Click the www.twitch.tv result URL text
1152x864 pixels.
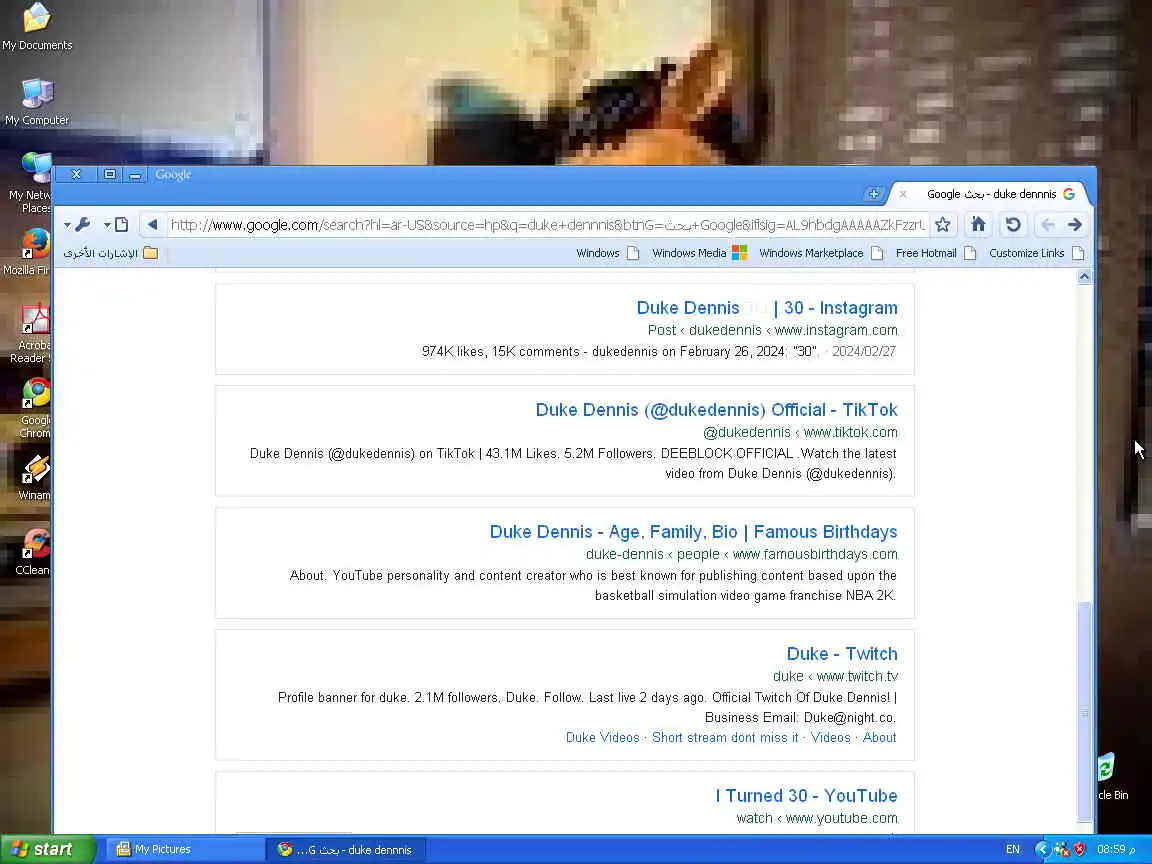click(857, 677)
